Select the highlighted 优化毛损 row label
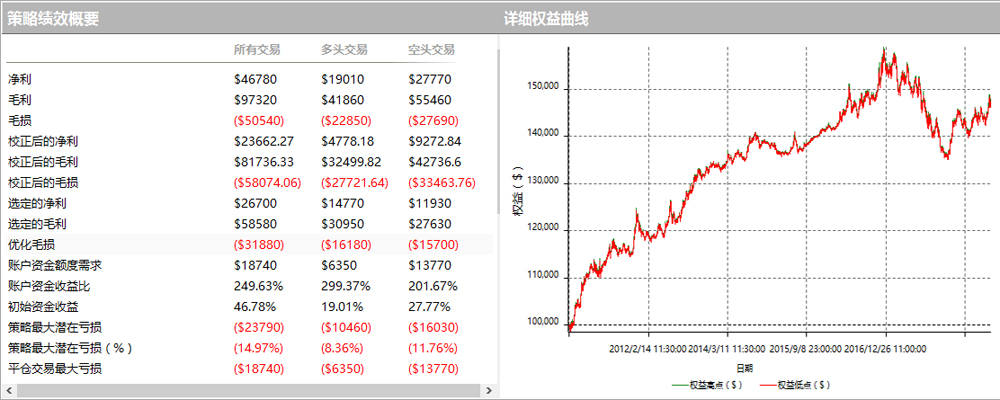Screen dimensions: 1000x400 (x=31, y=244)
